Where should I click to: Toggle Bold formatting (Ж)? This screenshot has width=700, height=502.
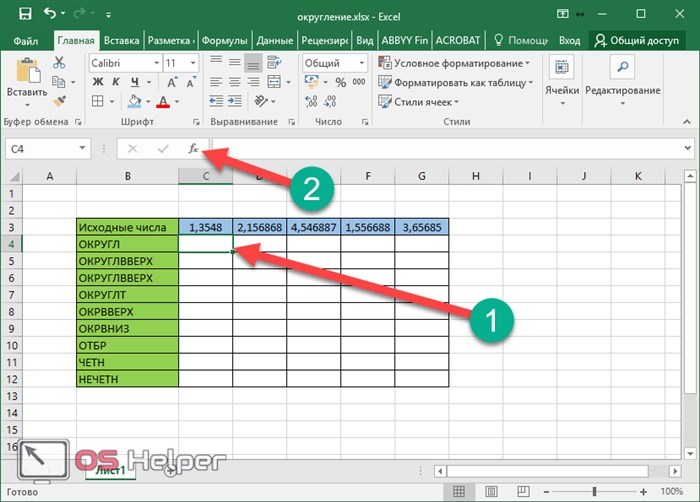coord(98,82)
